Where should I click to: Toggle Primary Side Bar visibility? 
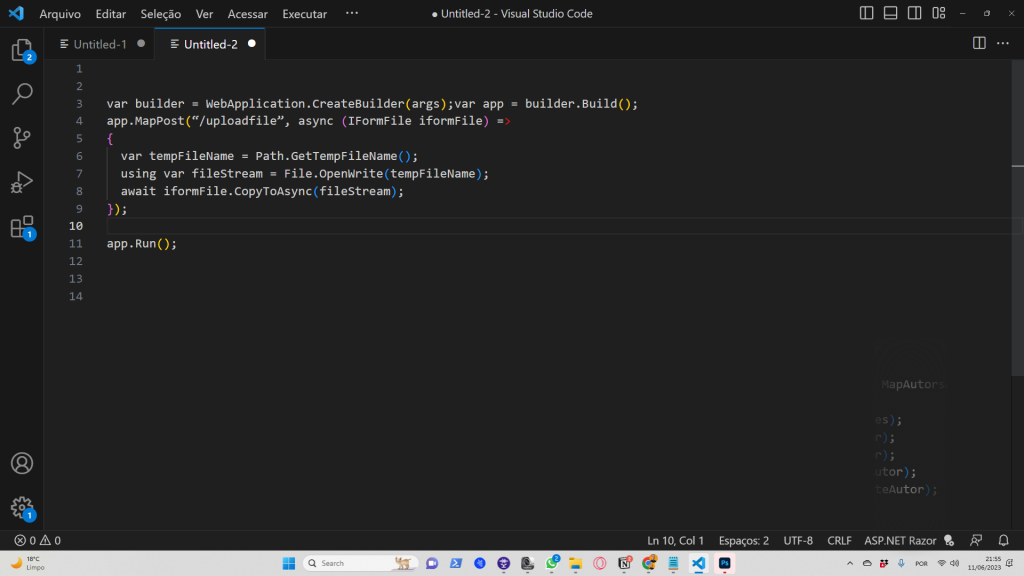867,13
